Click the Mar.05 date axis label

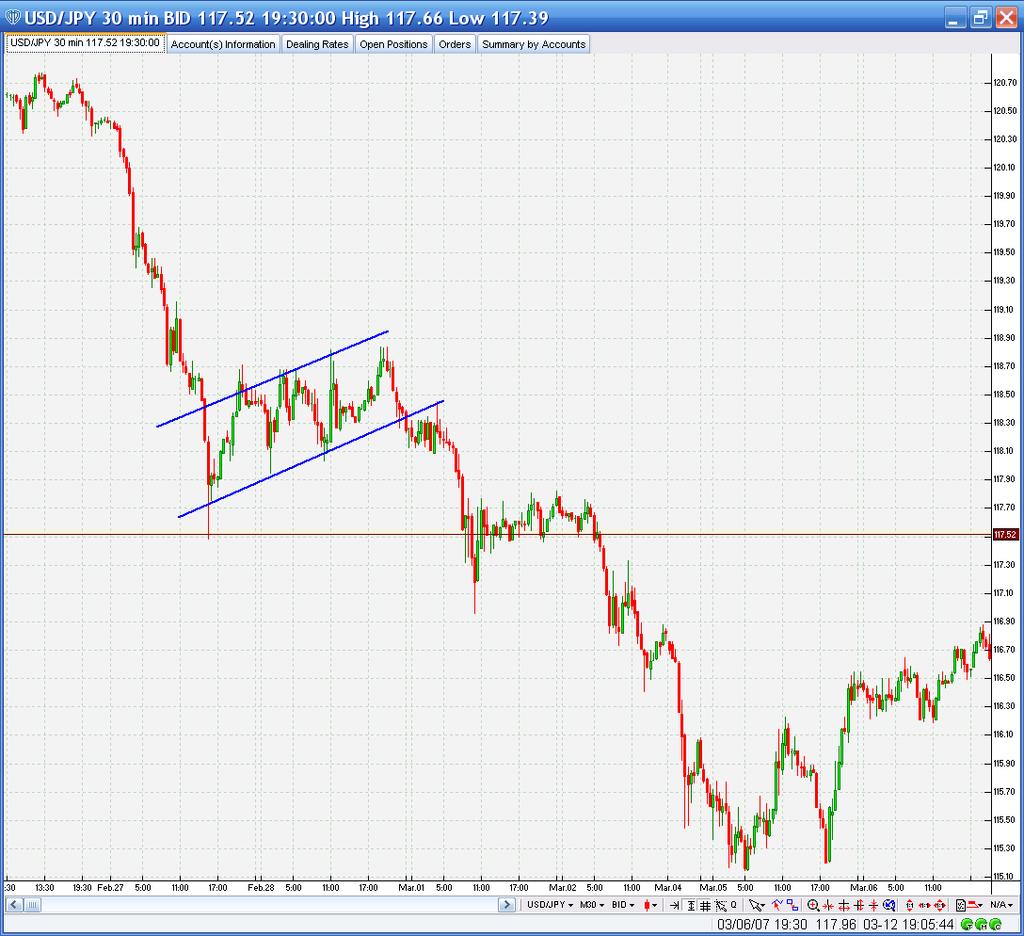713,888
